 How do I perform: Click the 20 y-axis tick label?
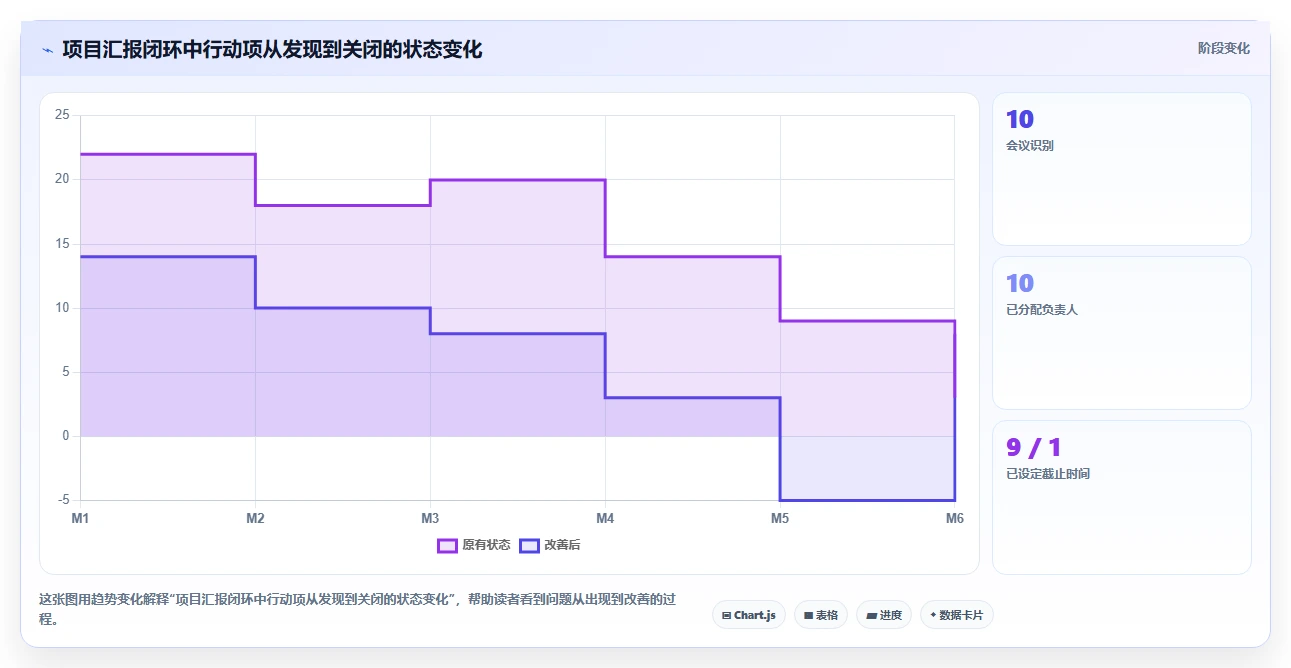pos(62,179)
